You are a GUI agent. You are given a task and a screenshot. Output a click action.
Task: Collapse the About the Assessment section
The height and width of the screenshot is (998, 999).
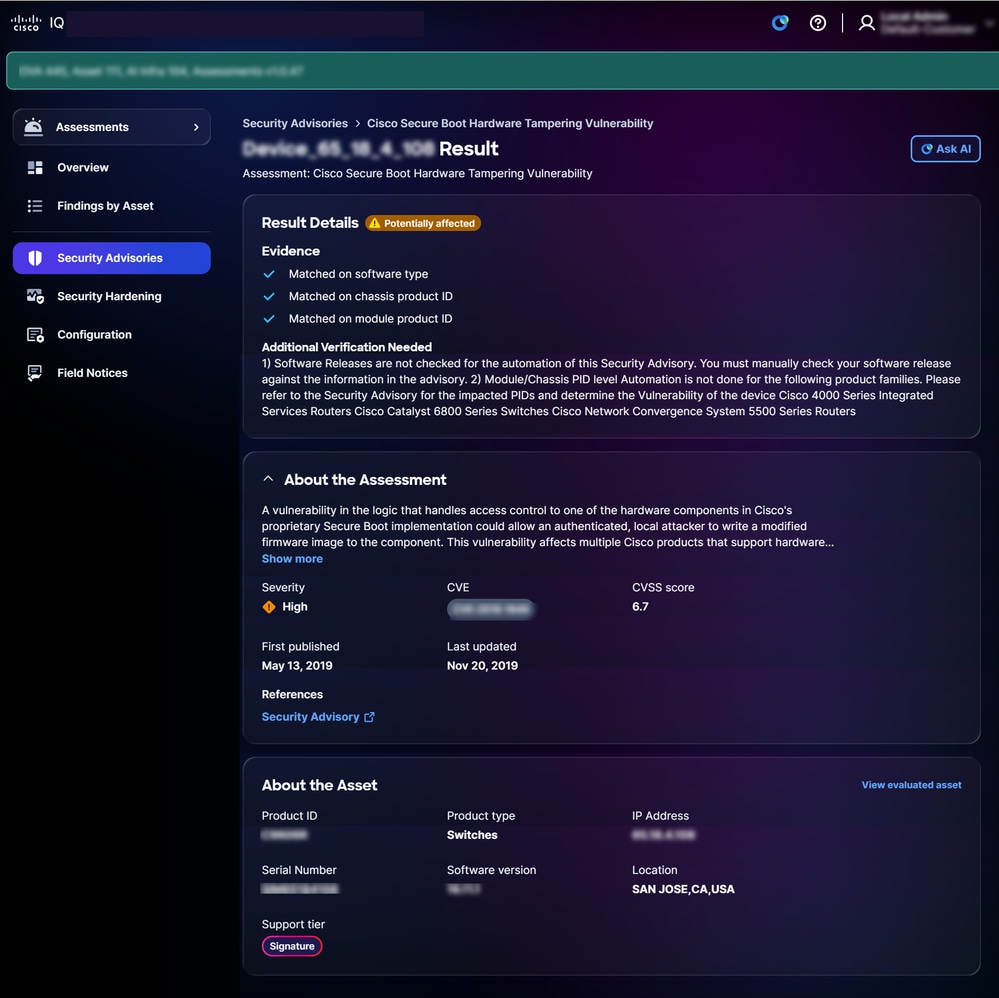click(x=268, y=479)
